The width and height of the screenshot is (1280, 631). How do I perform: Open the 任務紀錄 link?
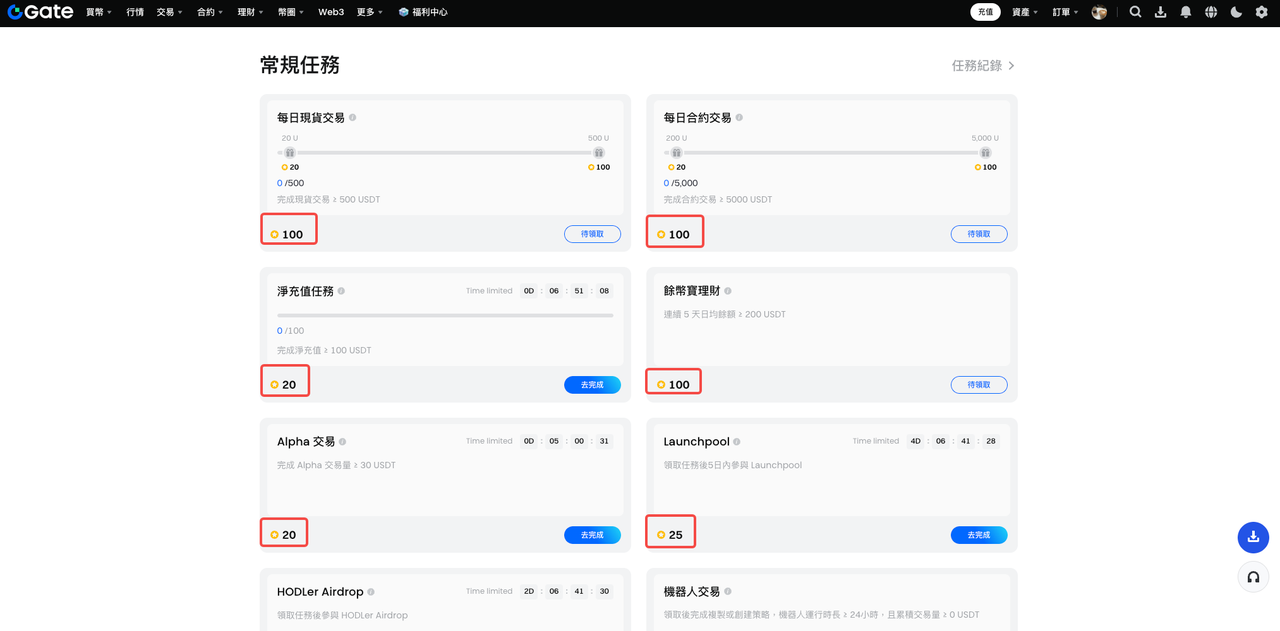pos(977,64)
